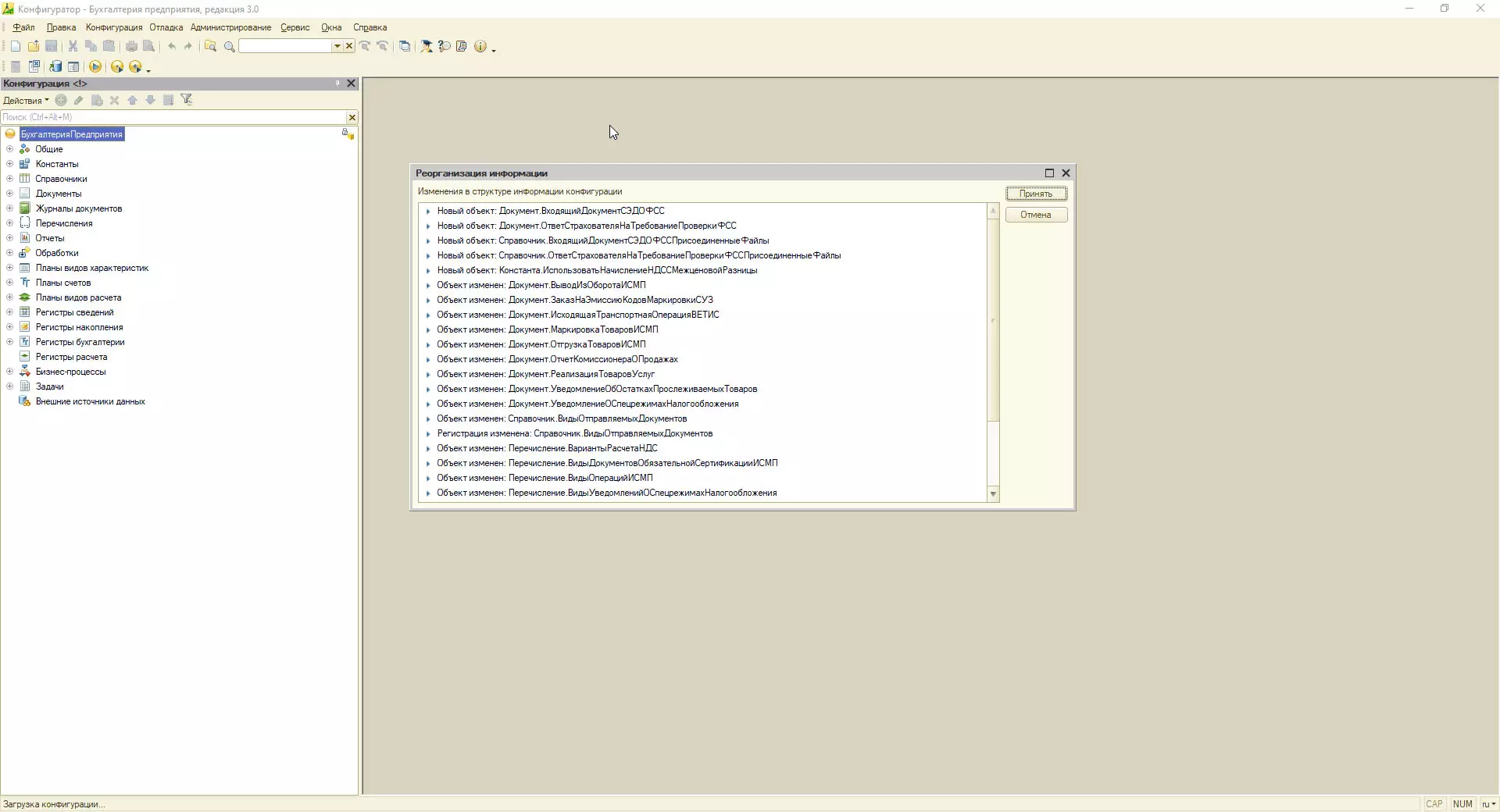This screenshot has width=1500, height=812.
Task: Click the ru keyboard layout indicator
Action: click(x=1488, y=804)
